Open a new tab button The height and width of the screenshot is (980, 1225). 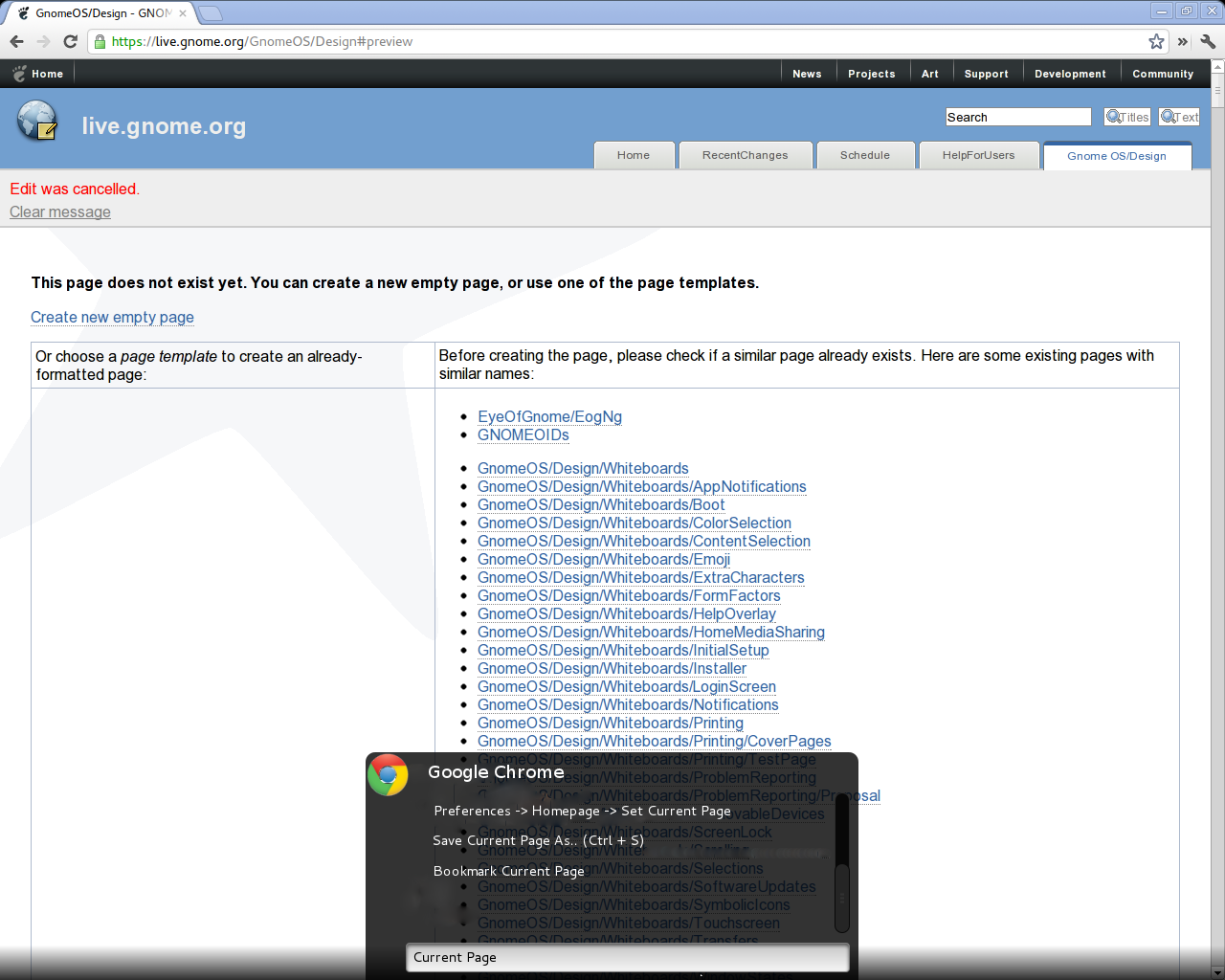pos(210,13)
